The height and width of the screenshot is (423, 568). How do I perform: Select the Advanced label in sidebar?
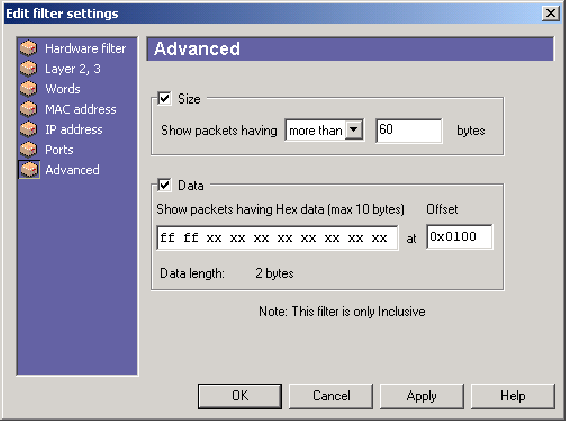(72, 169)
